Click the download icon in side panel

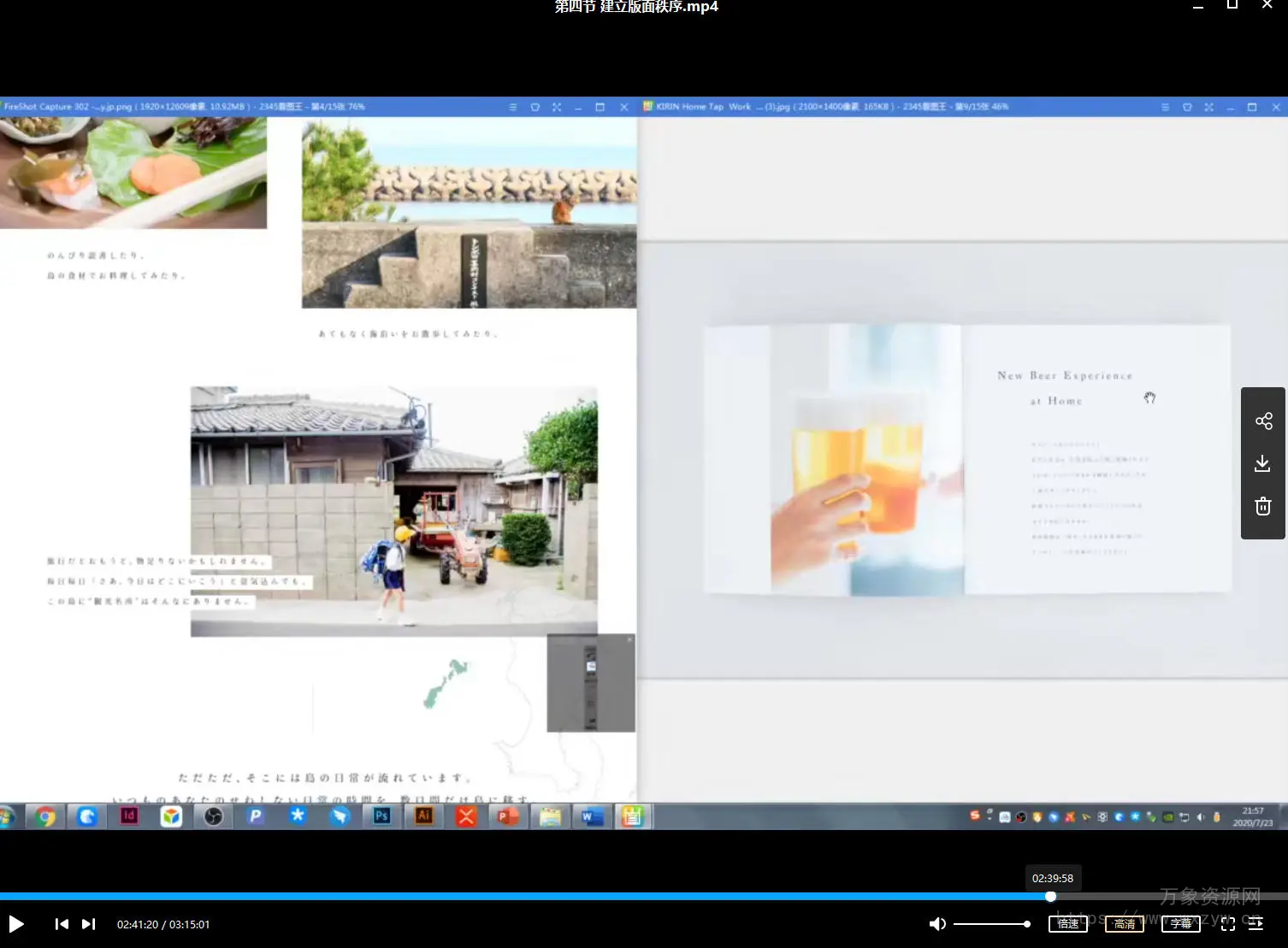pyautogui.click(x=1262, y=464)
